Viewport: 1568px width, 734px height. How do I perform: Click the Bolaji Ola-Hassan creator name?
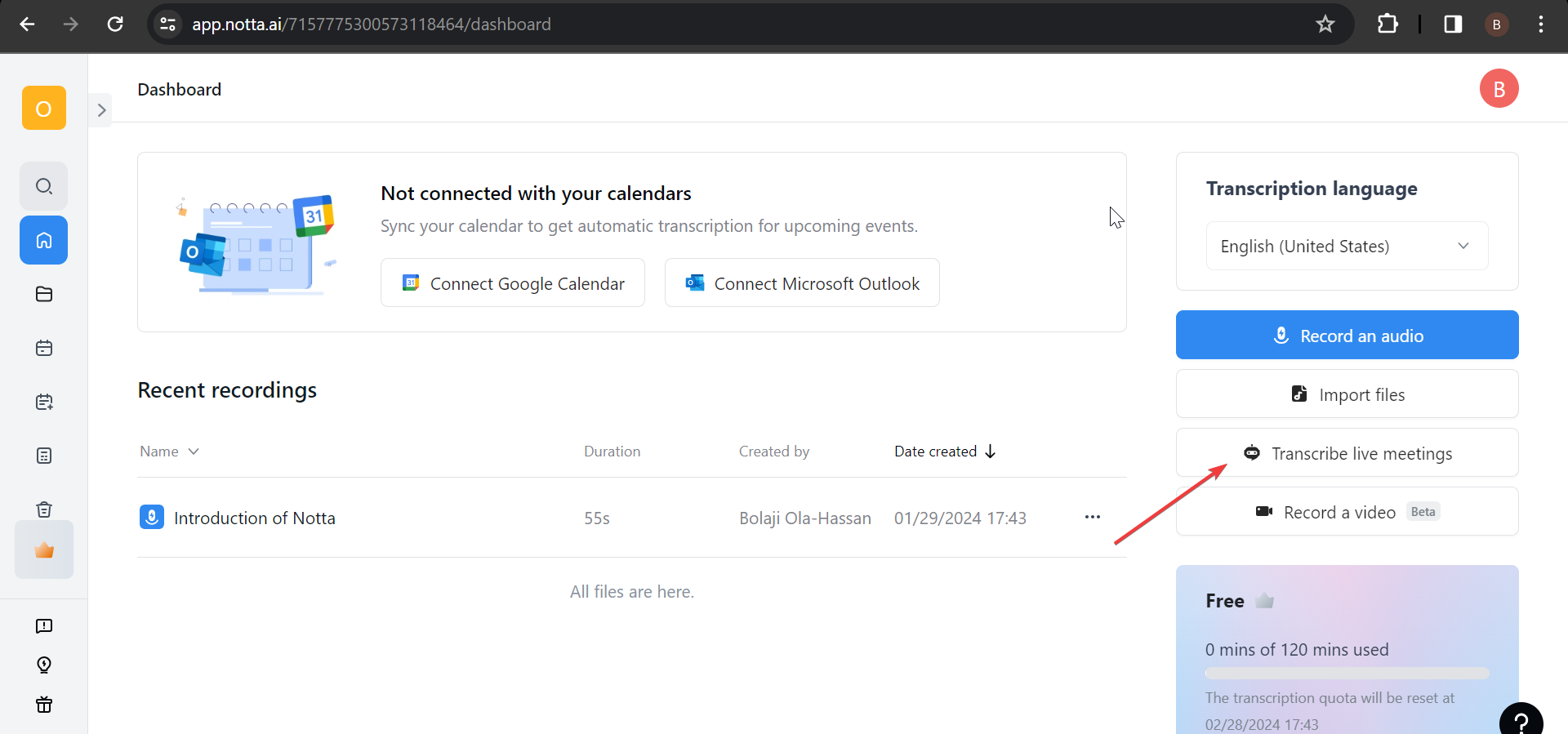tap(805, 518)
